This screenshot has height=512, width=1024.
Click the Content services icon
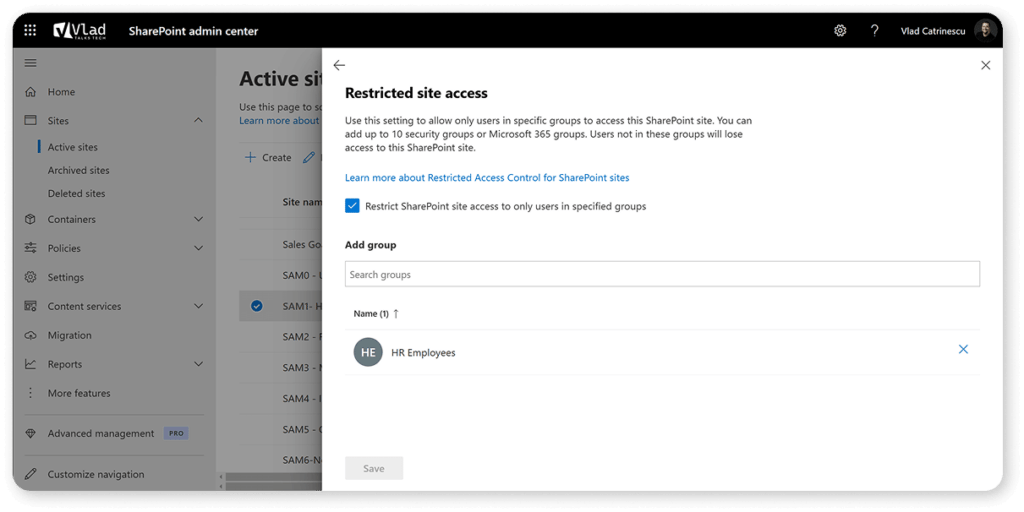tap(30, 306)
